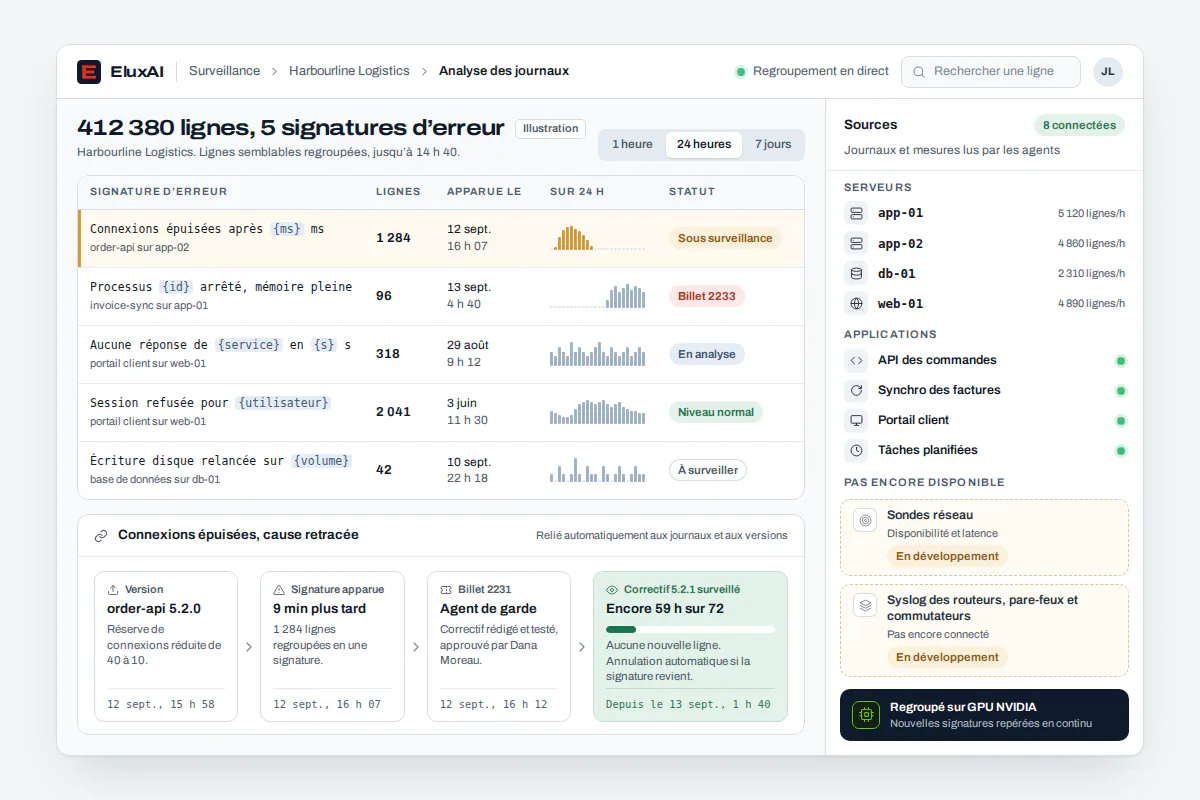Click the web-01 globe icon
This screenshot has height=800, width=1200.
855,303
